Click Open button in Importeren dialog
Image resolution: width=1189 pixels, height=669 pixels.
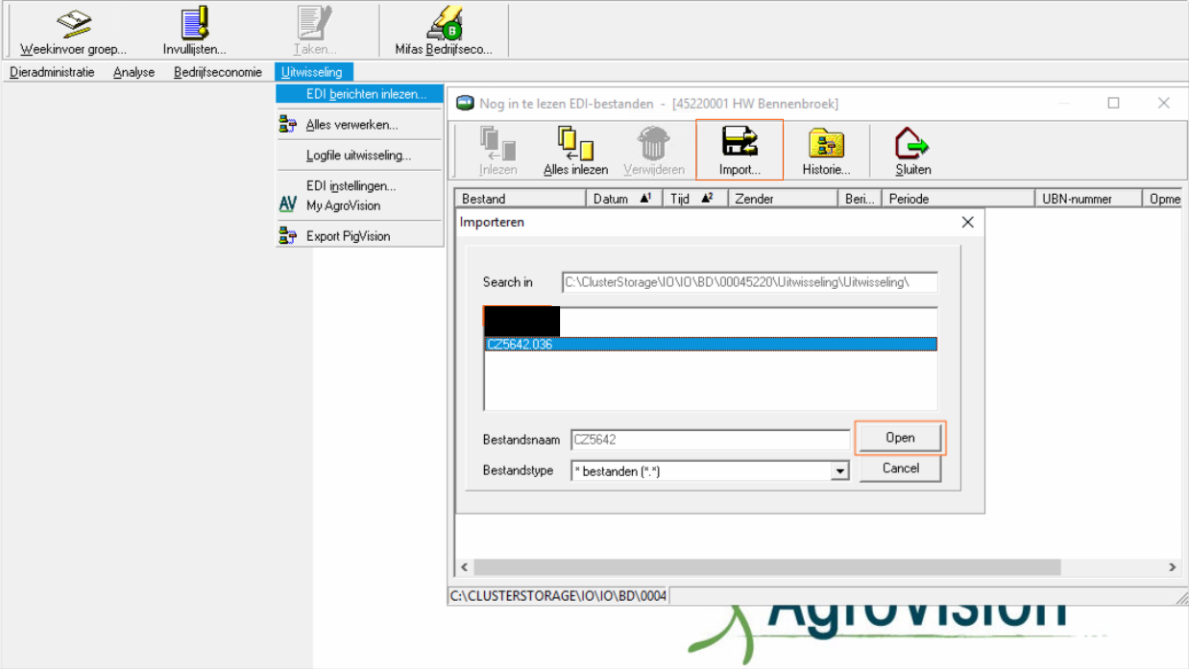point(900,438)
